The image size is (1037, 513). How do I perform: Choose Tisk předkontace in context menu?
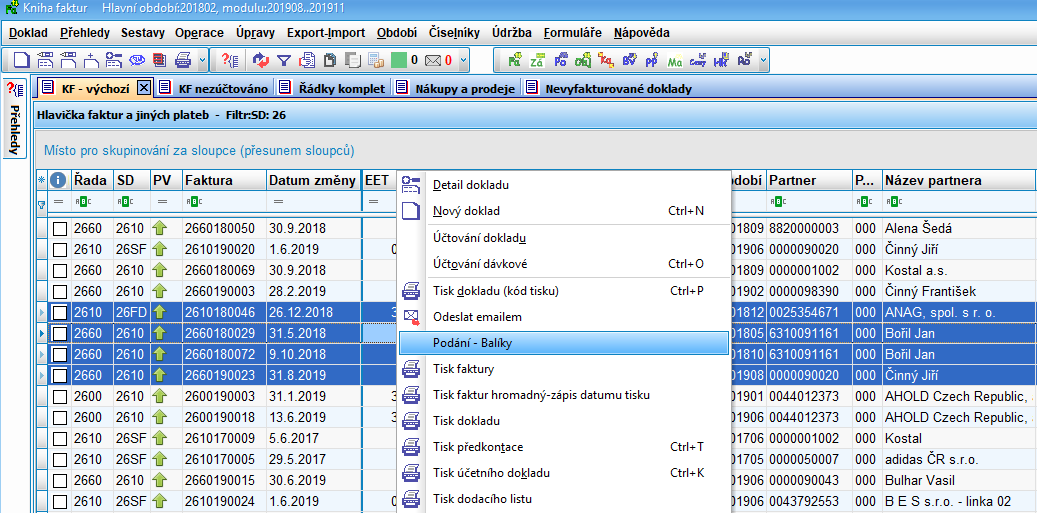click(x=563, y=448)
